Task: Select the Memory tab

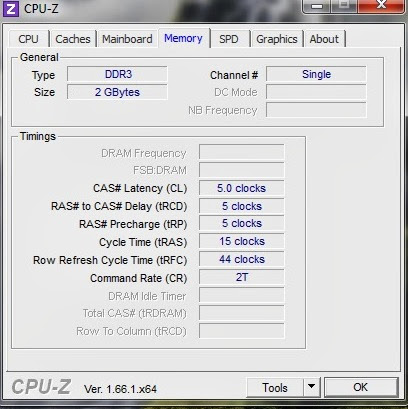Action: tap(184, 38)
